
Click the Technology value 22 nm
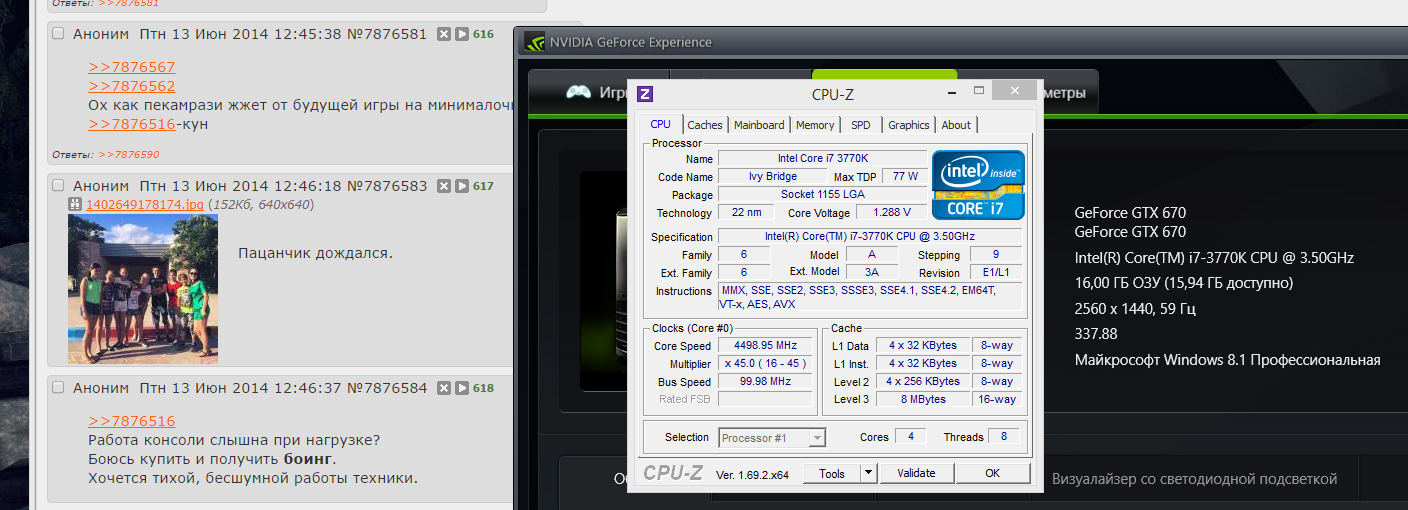pos(745,213)
